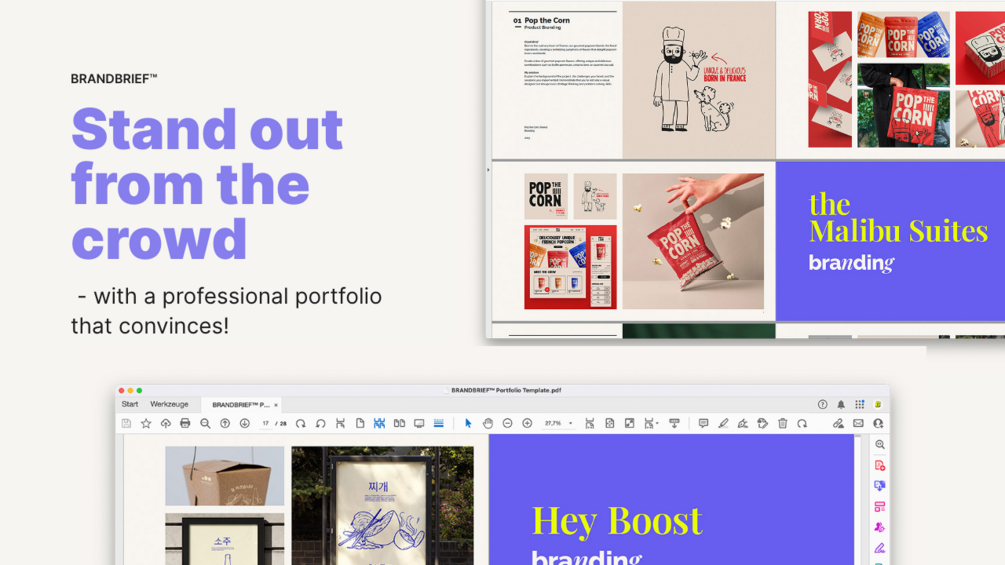Open the Start tab
The width and height of the screenshot is (1005, 565).
point(129,404)
